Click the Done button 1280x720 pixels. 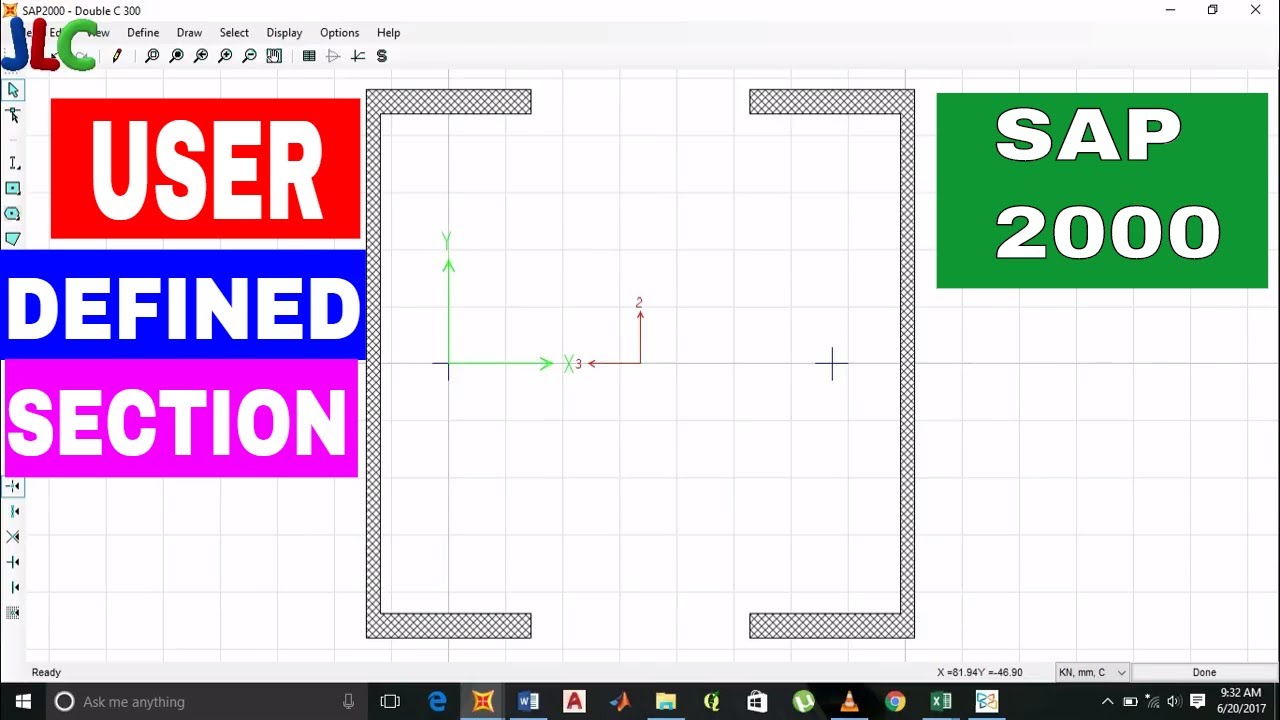1204,673
